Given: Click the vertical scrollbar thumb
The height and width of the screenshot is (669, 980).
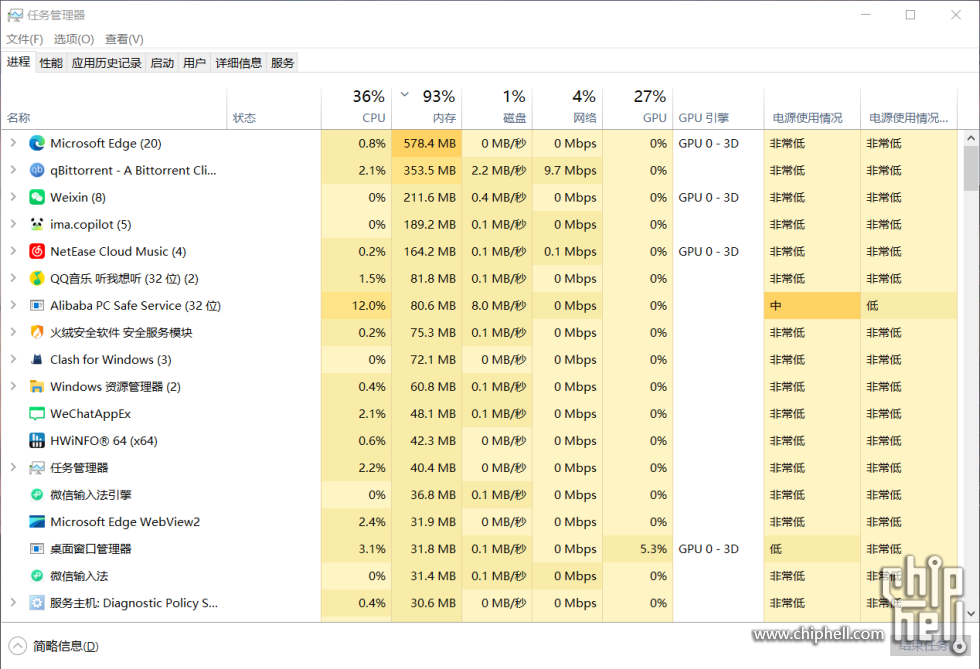Looking at the screenshot, I should (x=971, y=168).
